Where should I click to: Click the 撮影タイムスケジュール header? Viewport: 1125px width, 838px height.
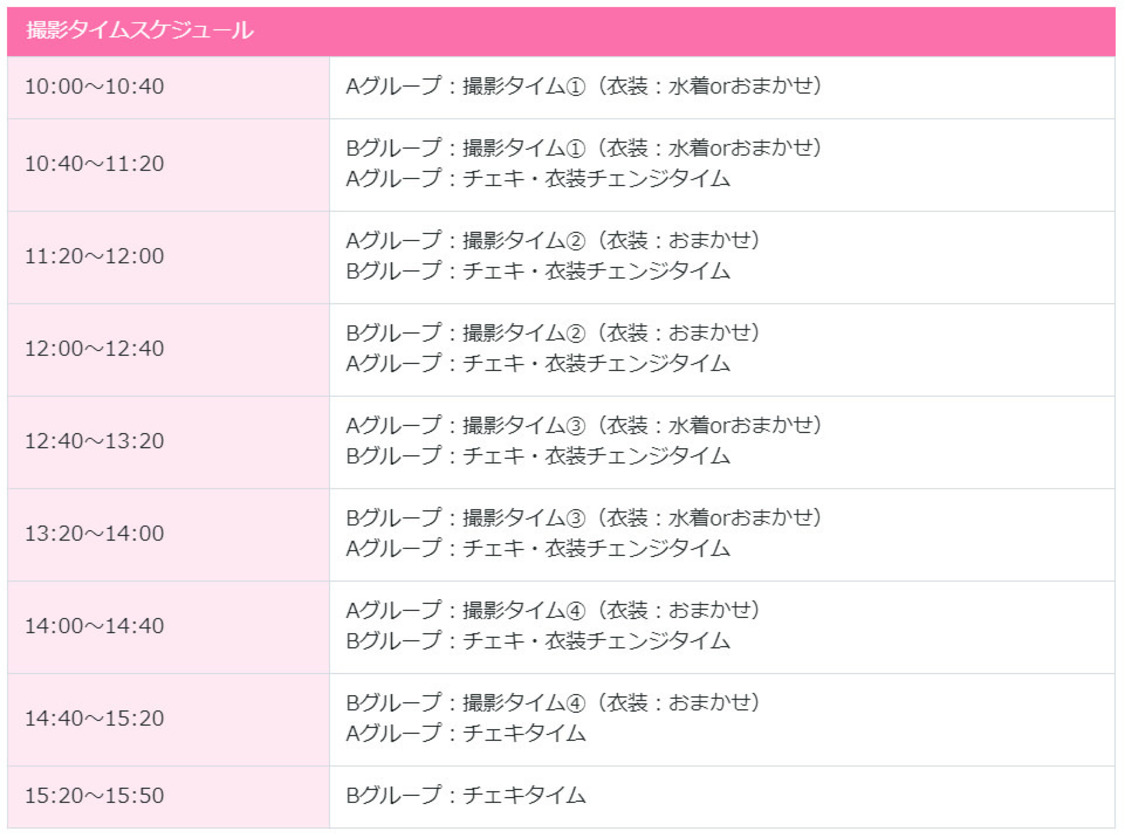(140, 31)
